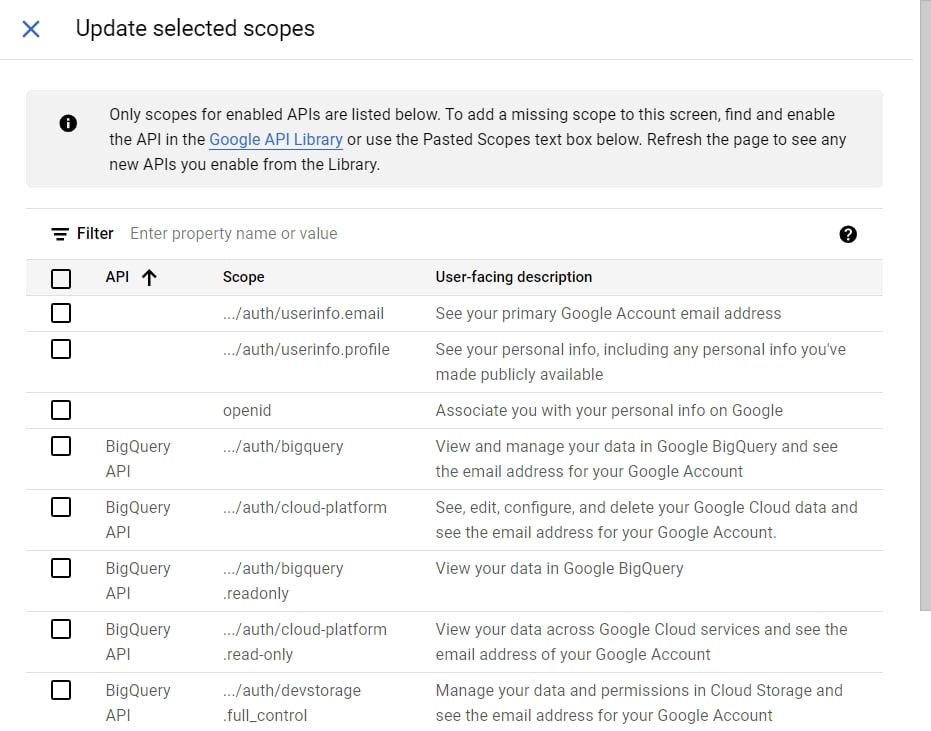The image size is (931, 731).
Task: Click the API column sort arrow
Action: (x=149, y=278)
